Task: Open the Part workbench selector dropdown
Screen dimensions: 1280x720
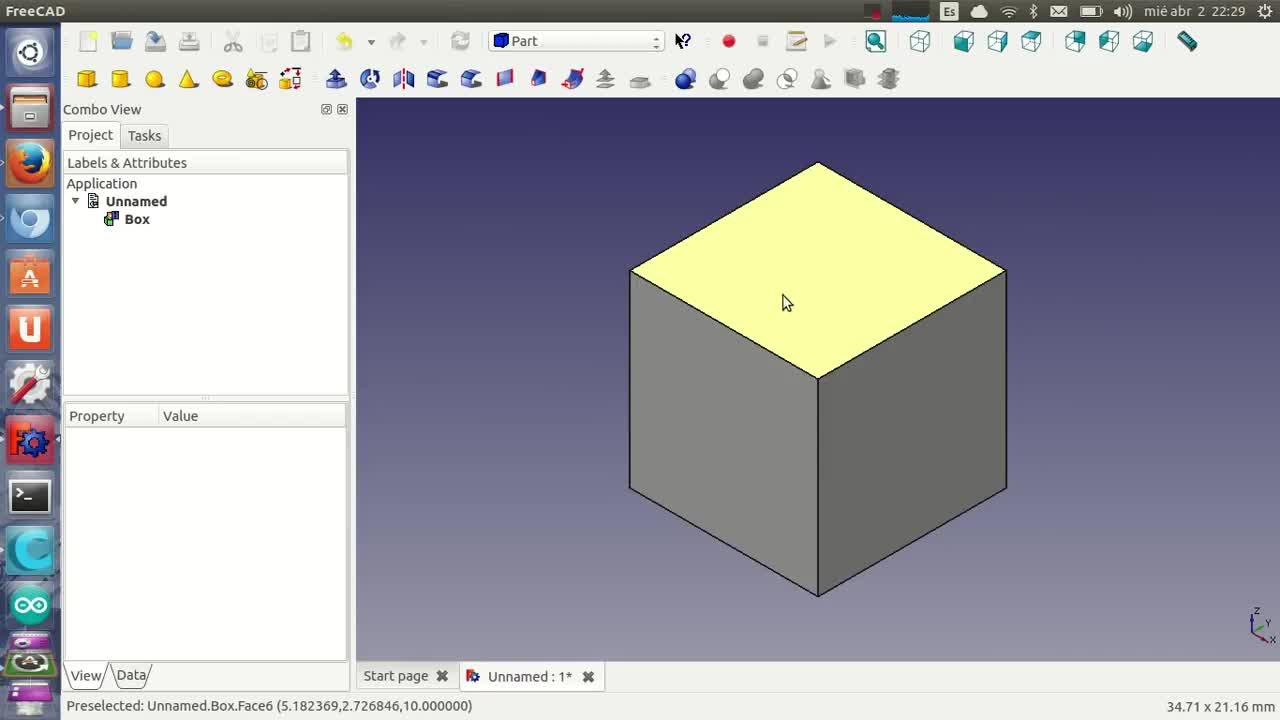Action: (x=577, y=41)
